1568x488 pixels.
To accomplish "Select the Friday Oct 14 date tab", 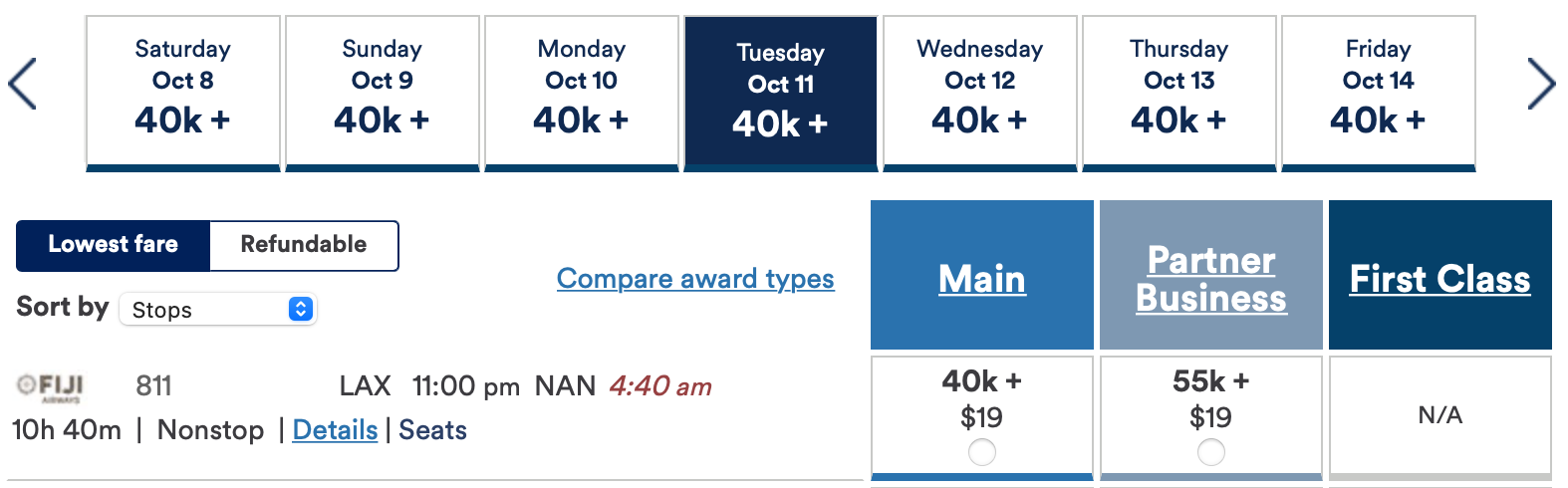I will (1379, 92).
